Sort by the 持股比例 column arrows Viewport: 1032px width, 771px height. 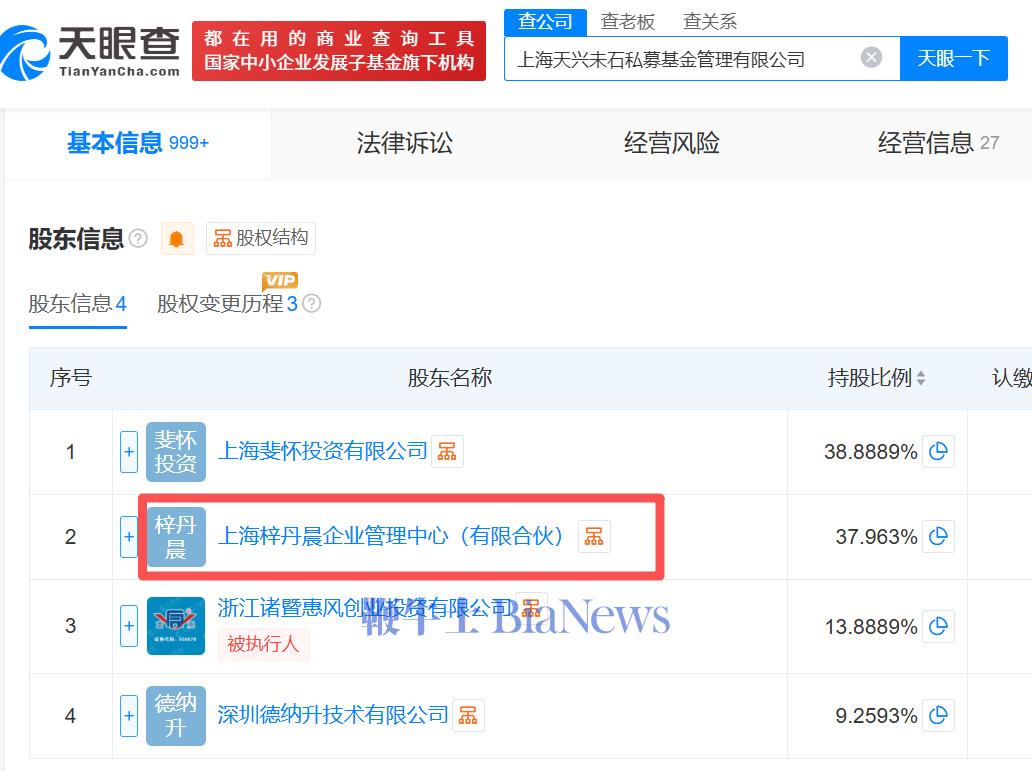(x=921, y=378)
